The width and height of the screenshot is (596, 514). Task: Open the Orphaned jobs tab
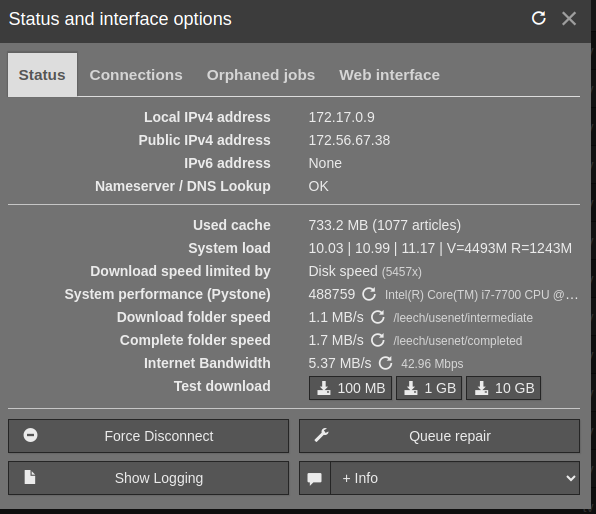click(261, 75)
